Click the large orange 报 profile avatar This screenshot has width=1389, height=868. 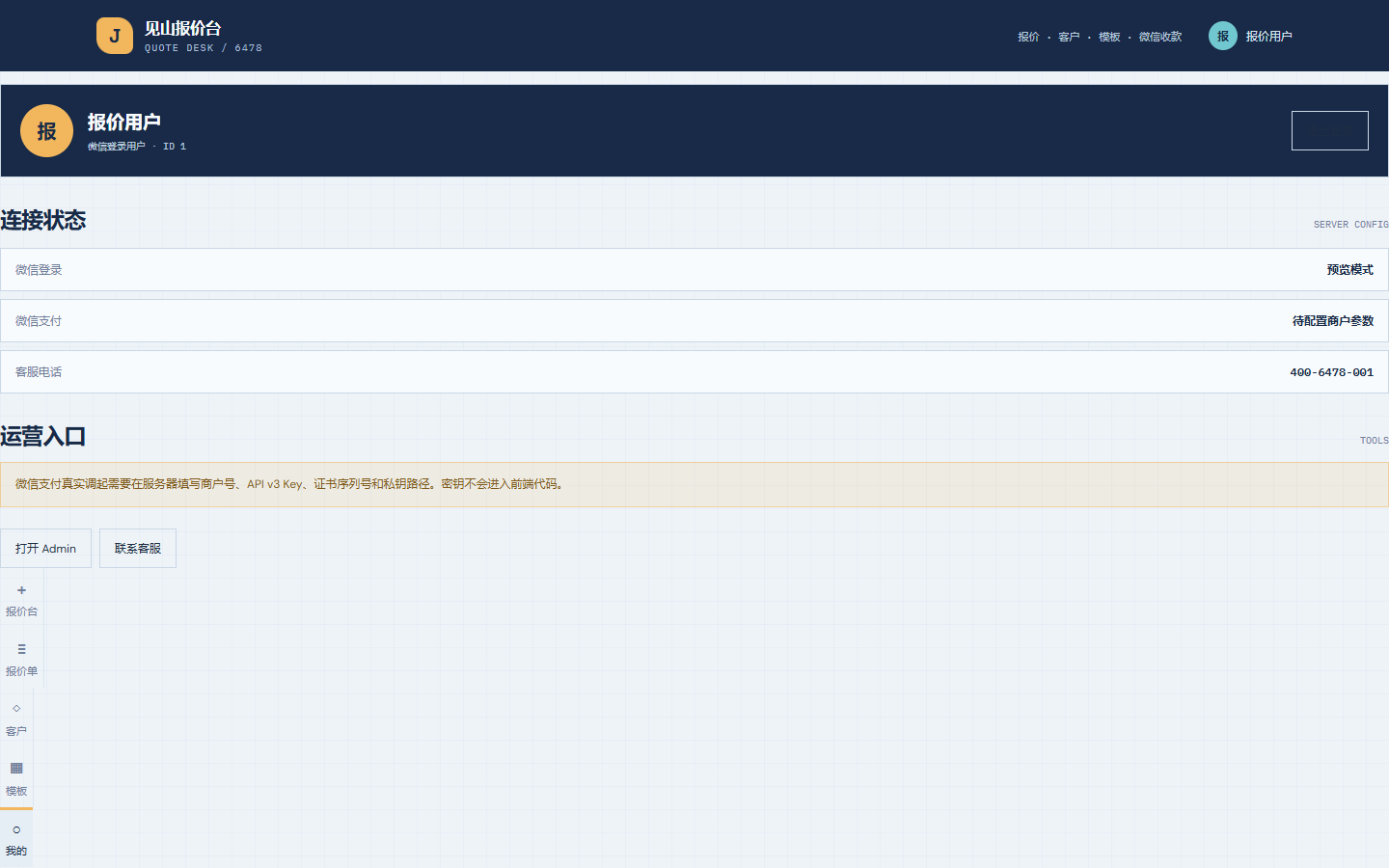46,130
